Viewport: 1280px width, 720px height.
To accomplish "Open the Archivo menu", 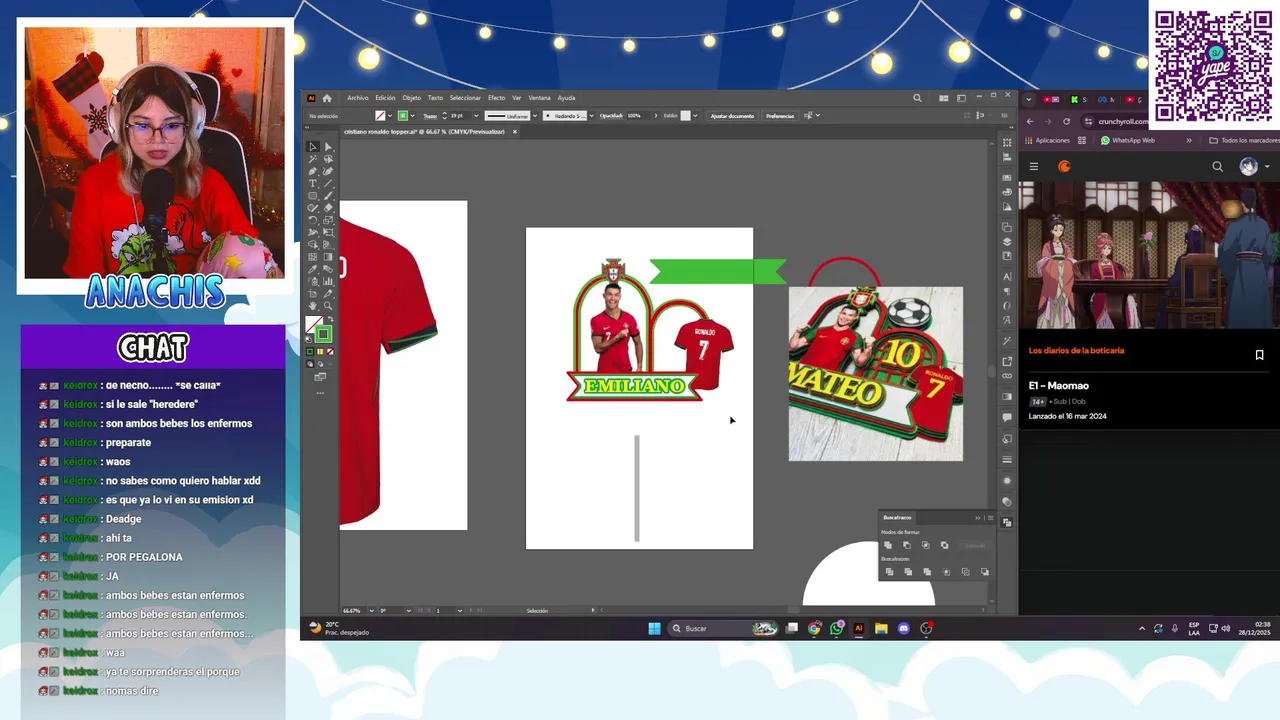I will [x=358, y=98].
